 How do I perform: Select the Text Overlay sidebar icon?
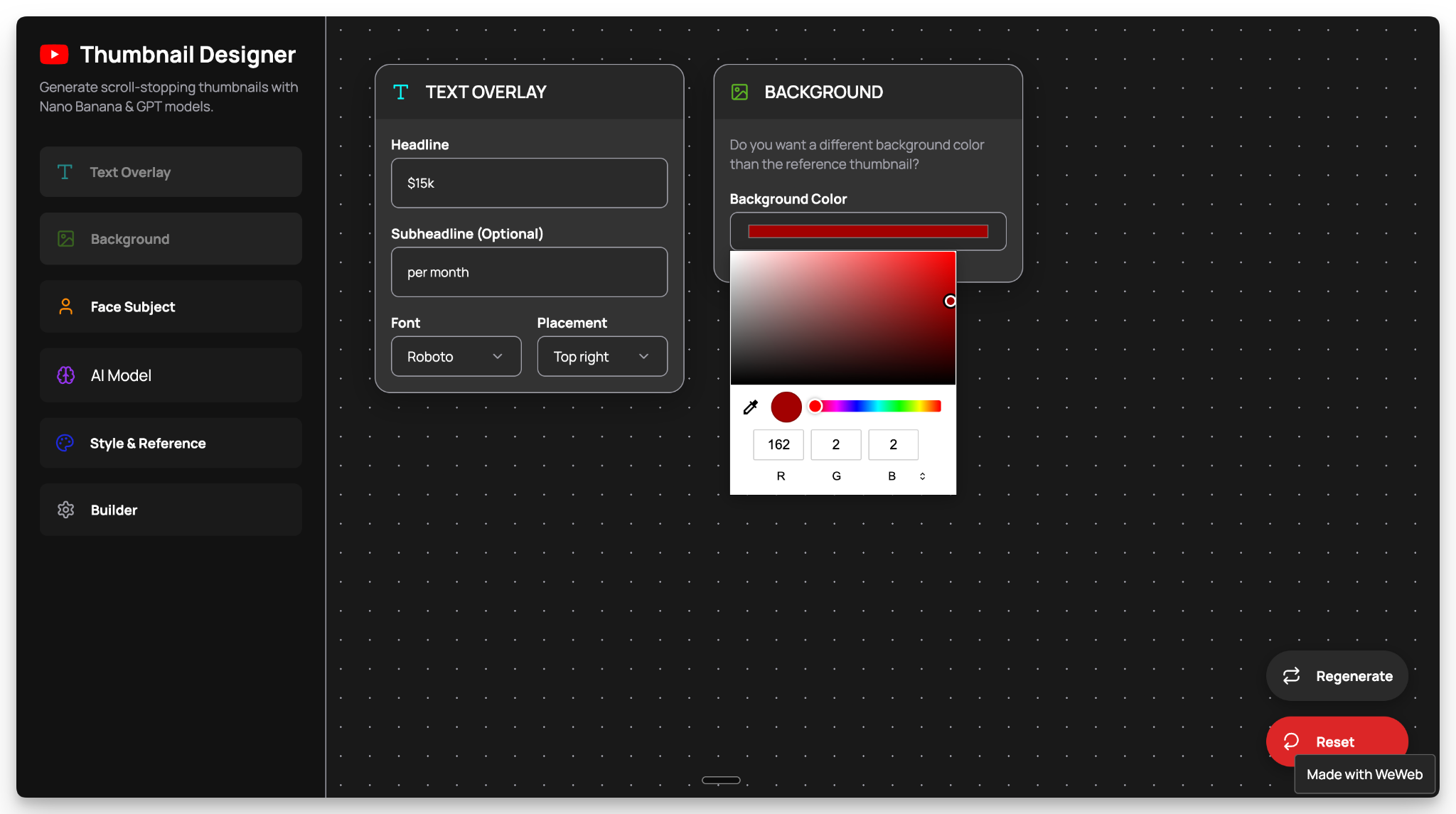[x=65, y=171]
